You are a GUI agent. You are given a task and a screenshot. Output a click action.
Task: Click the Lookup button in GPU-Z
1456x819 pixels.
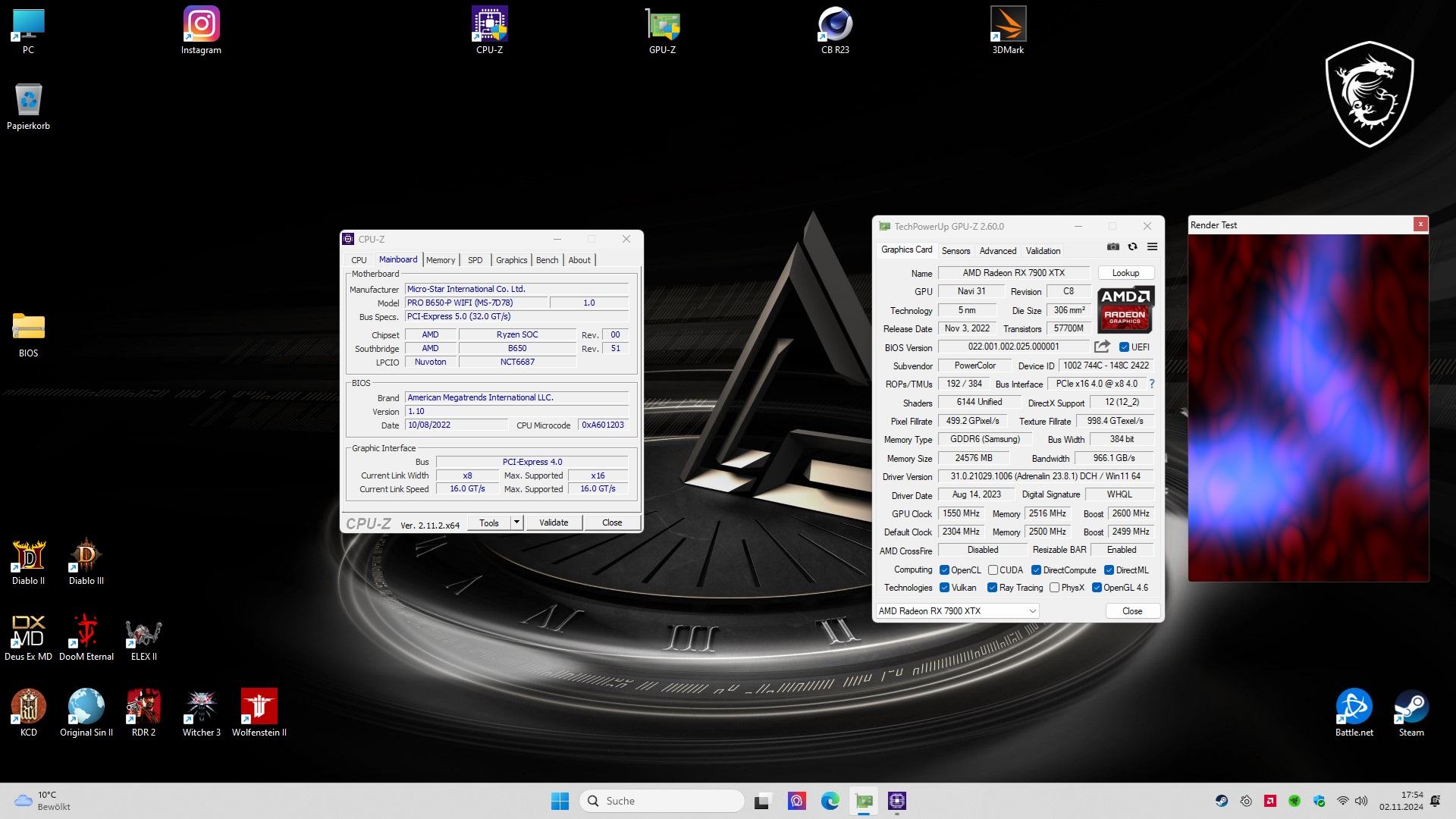(1125, 273)
